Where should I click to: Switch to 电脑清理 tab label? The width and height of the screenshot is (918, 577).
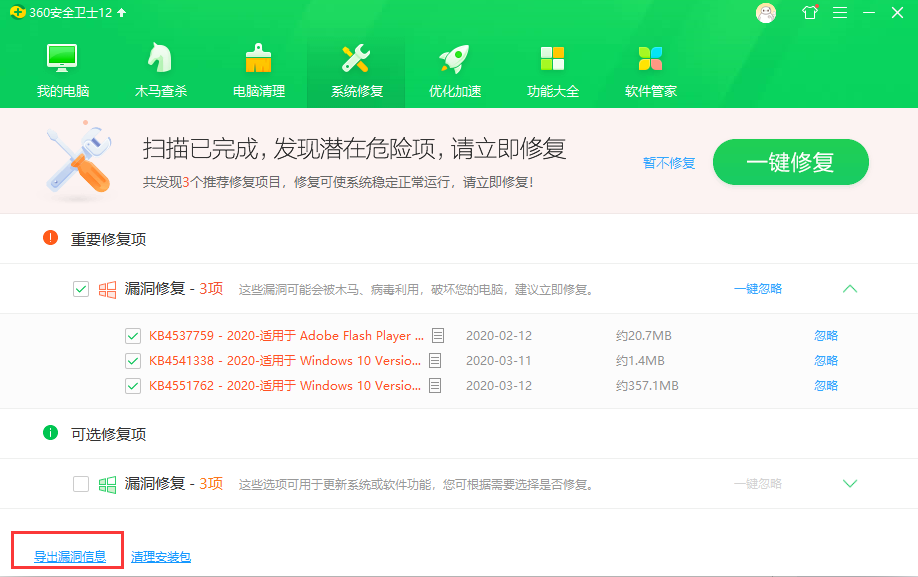(259, 91)
